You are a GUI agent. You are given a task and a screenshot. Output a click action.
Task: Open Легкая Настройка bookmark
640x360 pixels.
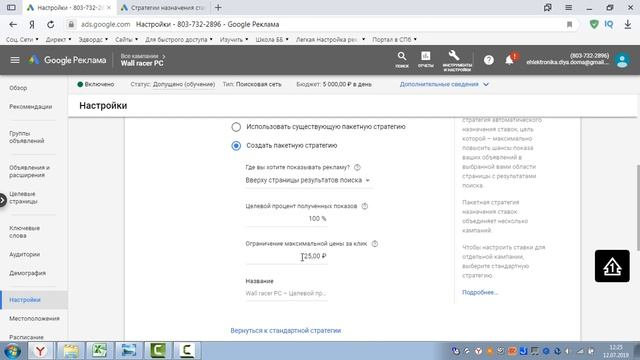tap(330, 40)
